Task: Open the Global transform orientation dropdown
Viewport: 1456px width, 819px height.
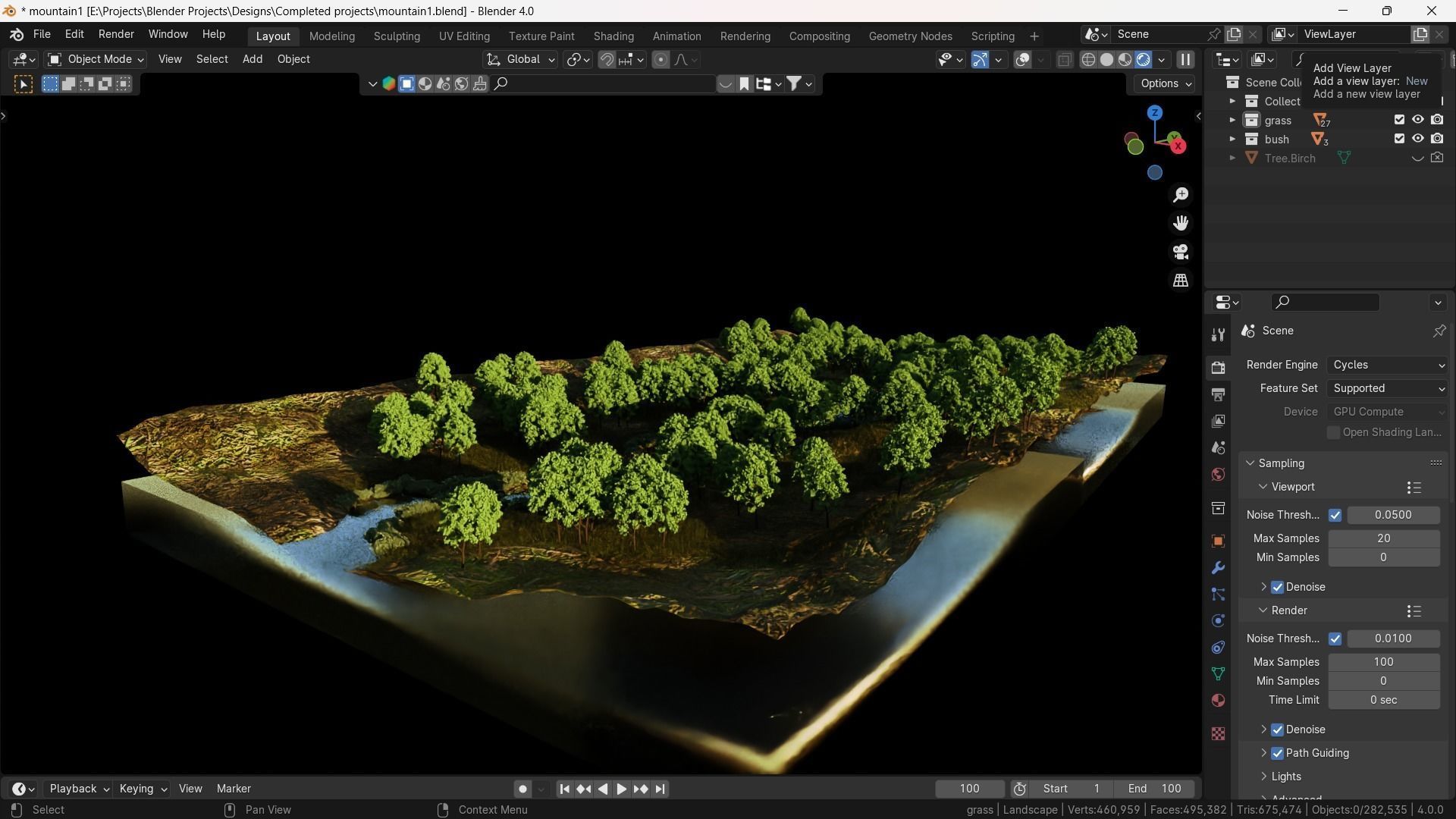Action: pyautogui.click(x=520, y=59)
